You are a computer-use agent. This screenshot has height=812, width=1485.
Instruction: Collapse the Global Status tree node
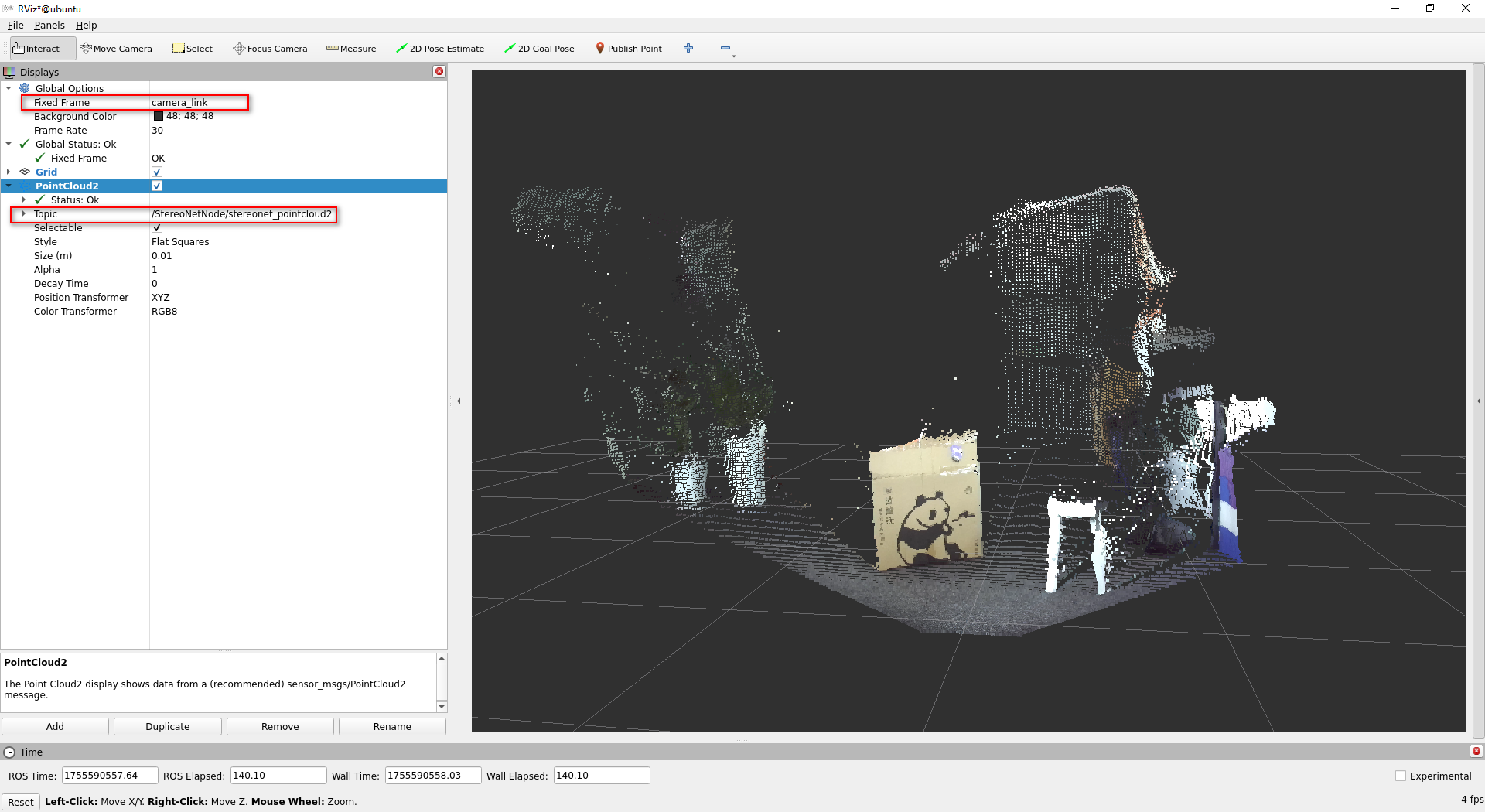9,144
